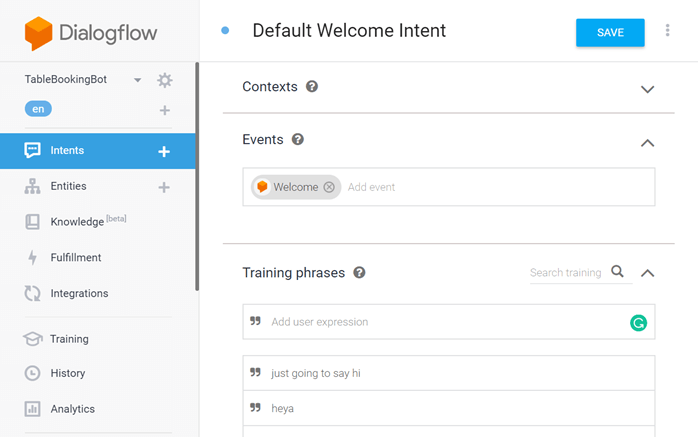Viewport: 698px width, 437px height.
Task: Click the Contexts section heading
Action: pyautogui.click(x=270, y=87)
